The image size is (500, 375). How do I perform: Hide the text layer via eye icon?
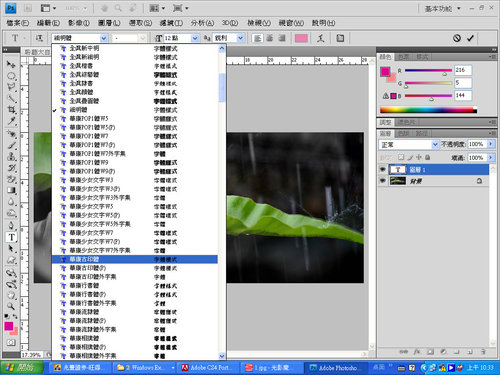click(383, 170)
